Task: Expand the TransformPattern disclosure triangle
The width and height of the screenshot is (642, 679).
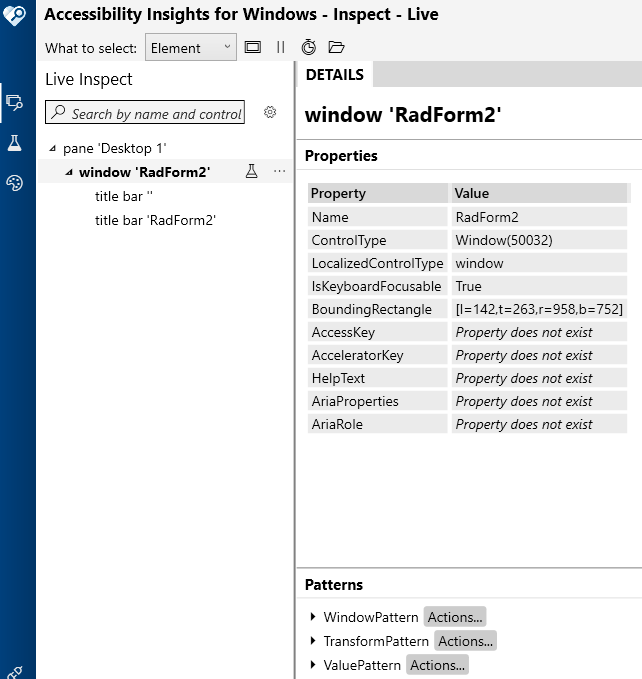Action: click(313, 640)
